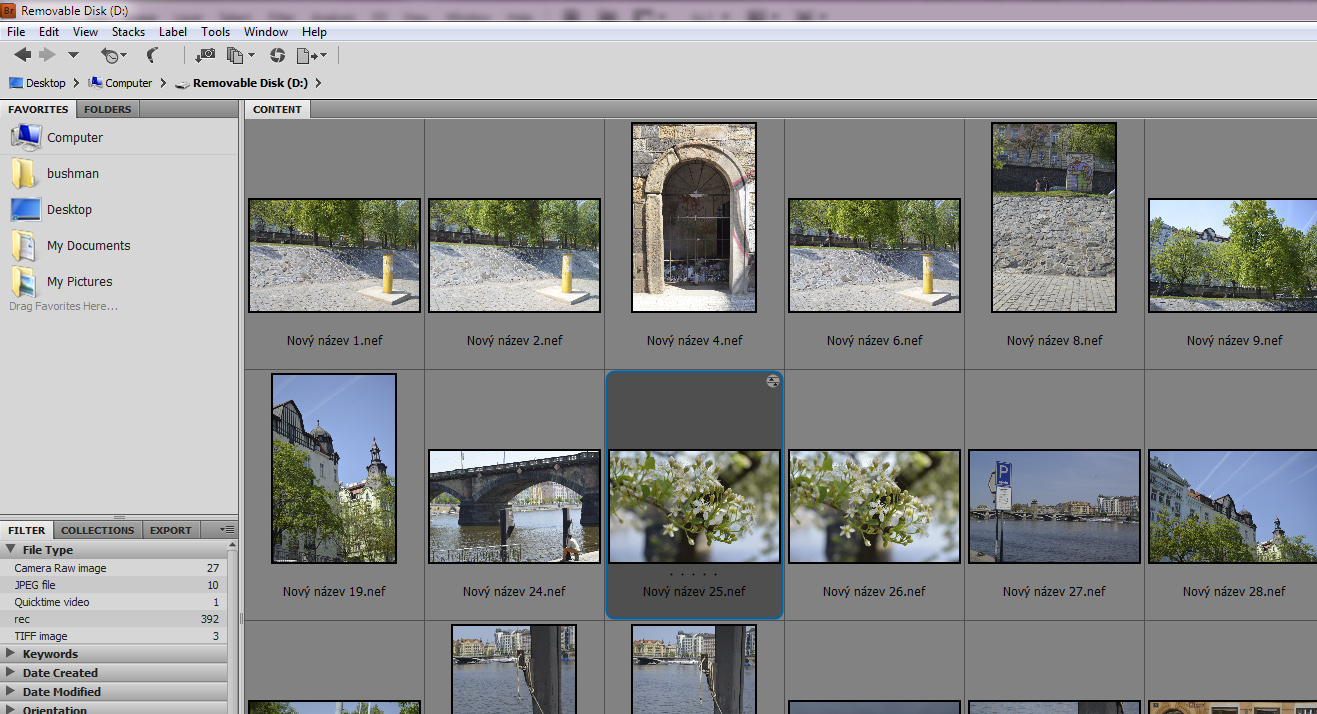1317x714 pixels.
Task: Click the file name Nový název 2.nef
Action: pyautogui.click(x=514, y=341)
